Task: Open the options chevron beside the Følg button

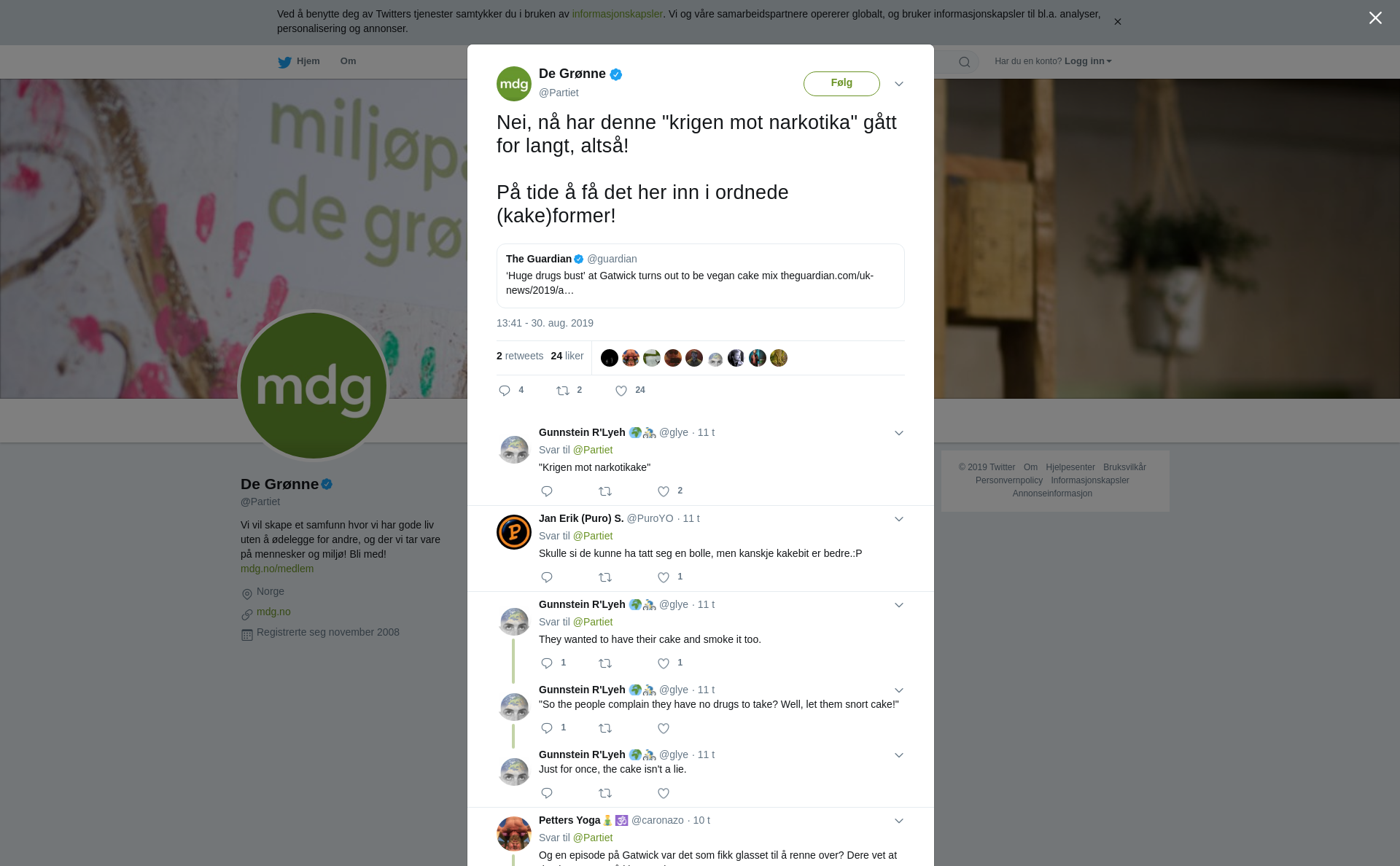Action: pos(899,84)
